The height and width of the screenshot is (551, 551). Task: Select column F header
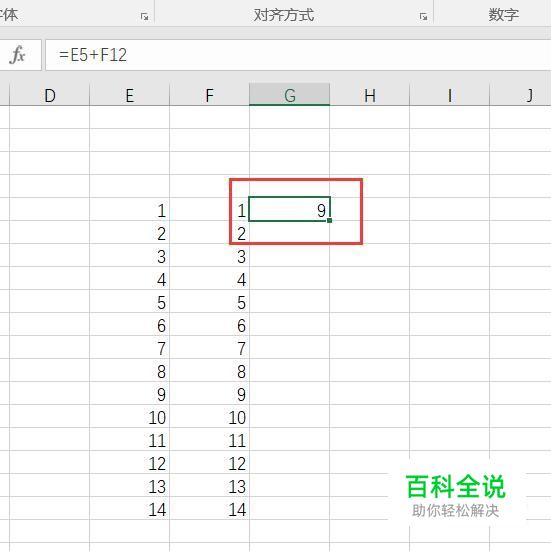click(x=209, y=95)
